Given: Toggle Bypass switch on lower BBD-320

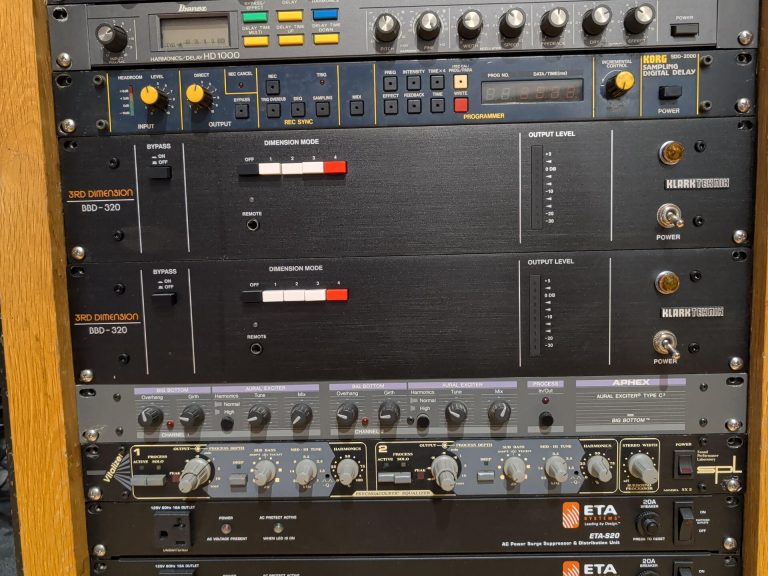Looking at the screenshot, I should (x=164, y=298).
